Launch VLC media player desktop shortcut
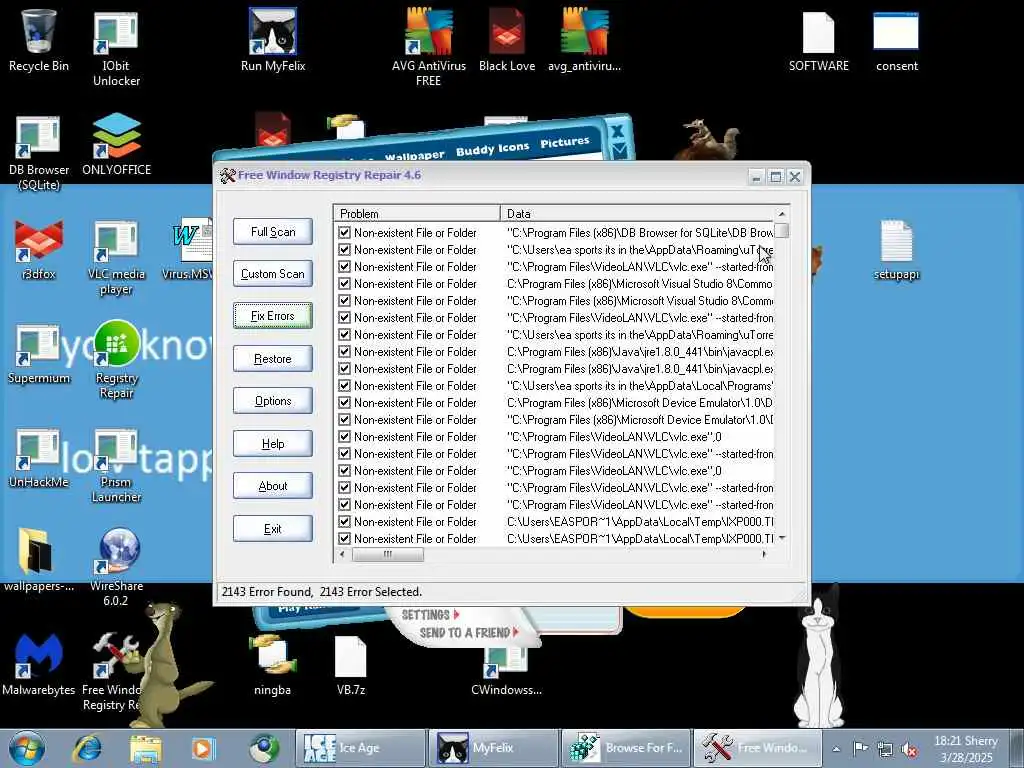1024x768 pixels. pyautogui.click(x=116, y=258)
